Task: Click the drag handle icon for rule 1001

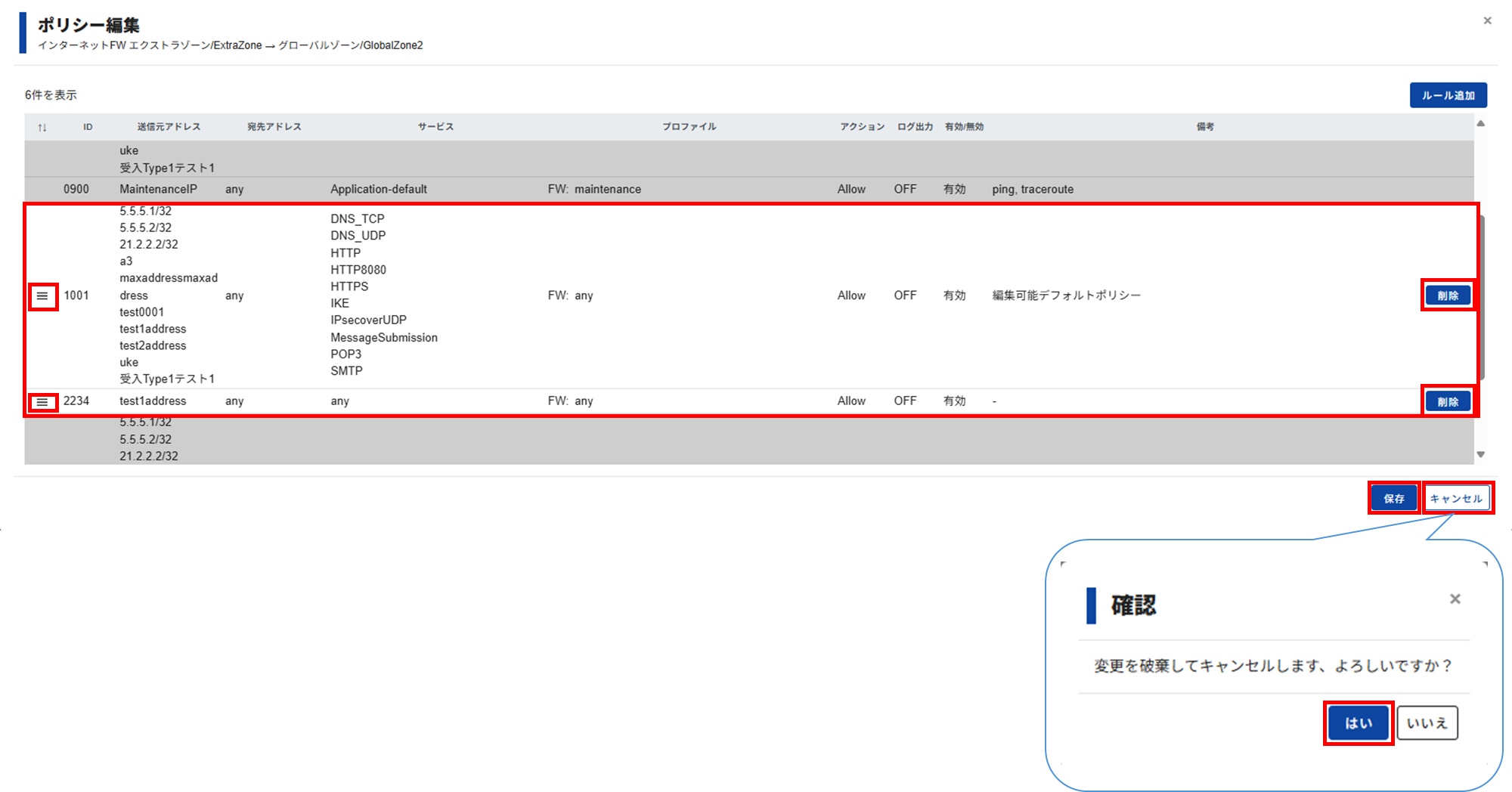Action: (x=42, y=295)
